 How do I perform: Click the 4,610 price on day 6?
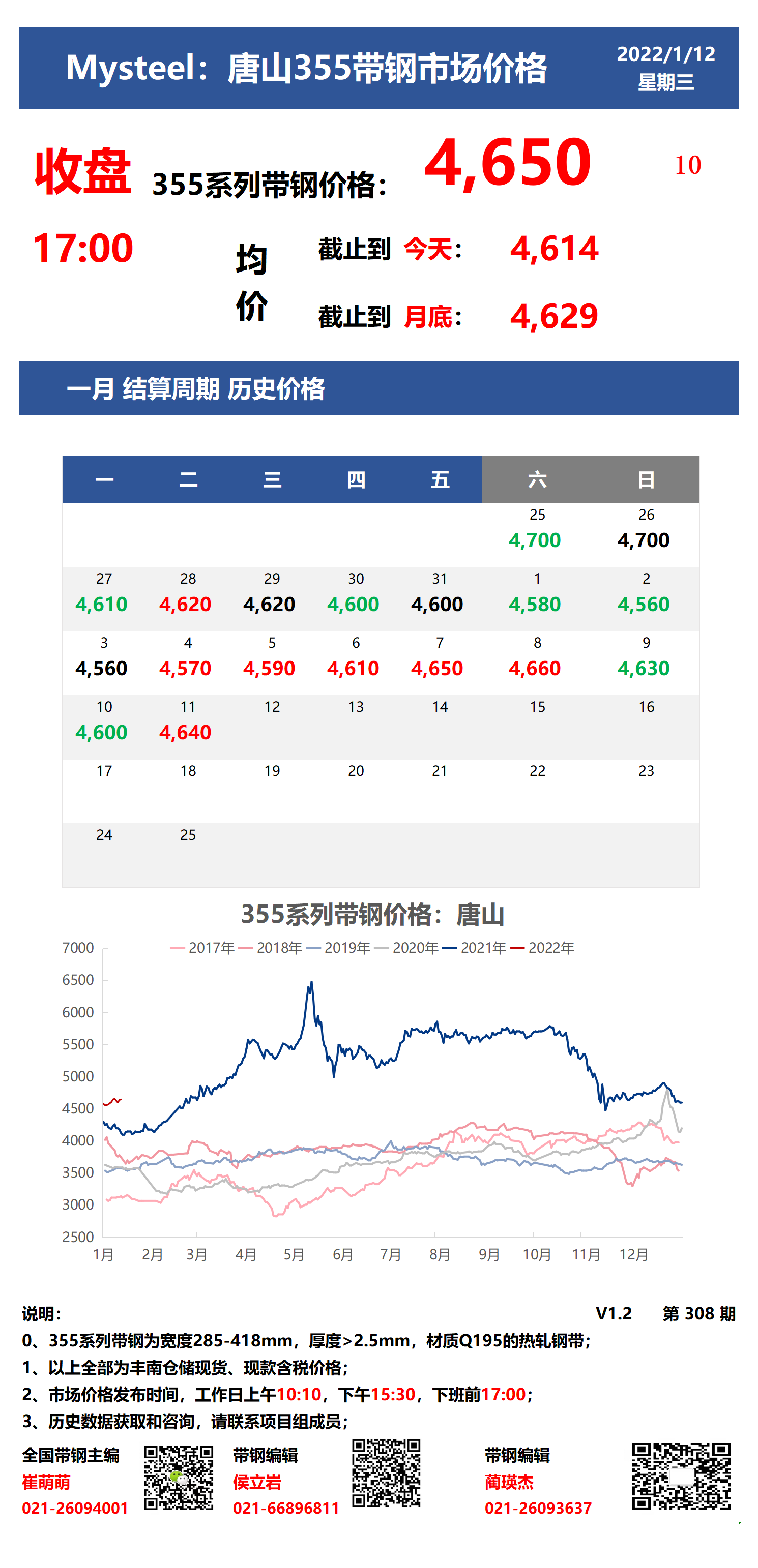pos(353,669)
